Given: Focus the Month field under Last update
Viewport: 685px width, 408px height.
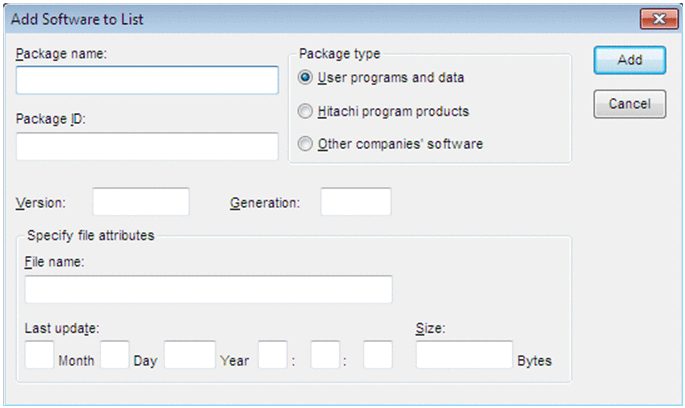Looking at the screenshot, I should pyautogui.click(x=39, y=354).
